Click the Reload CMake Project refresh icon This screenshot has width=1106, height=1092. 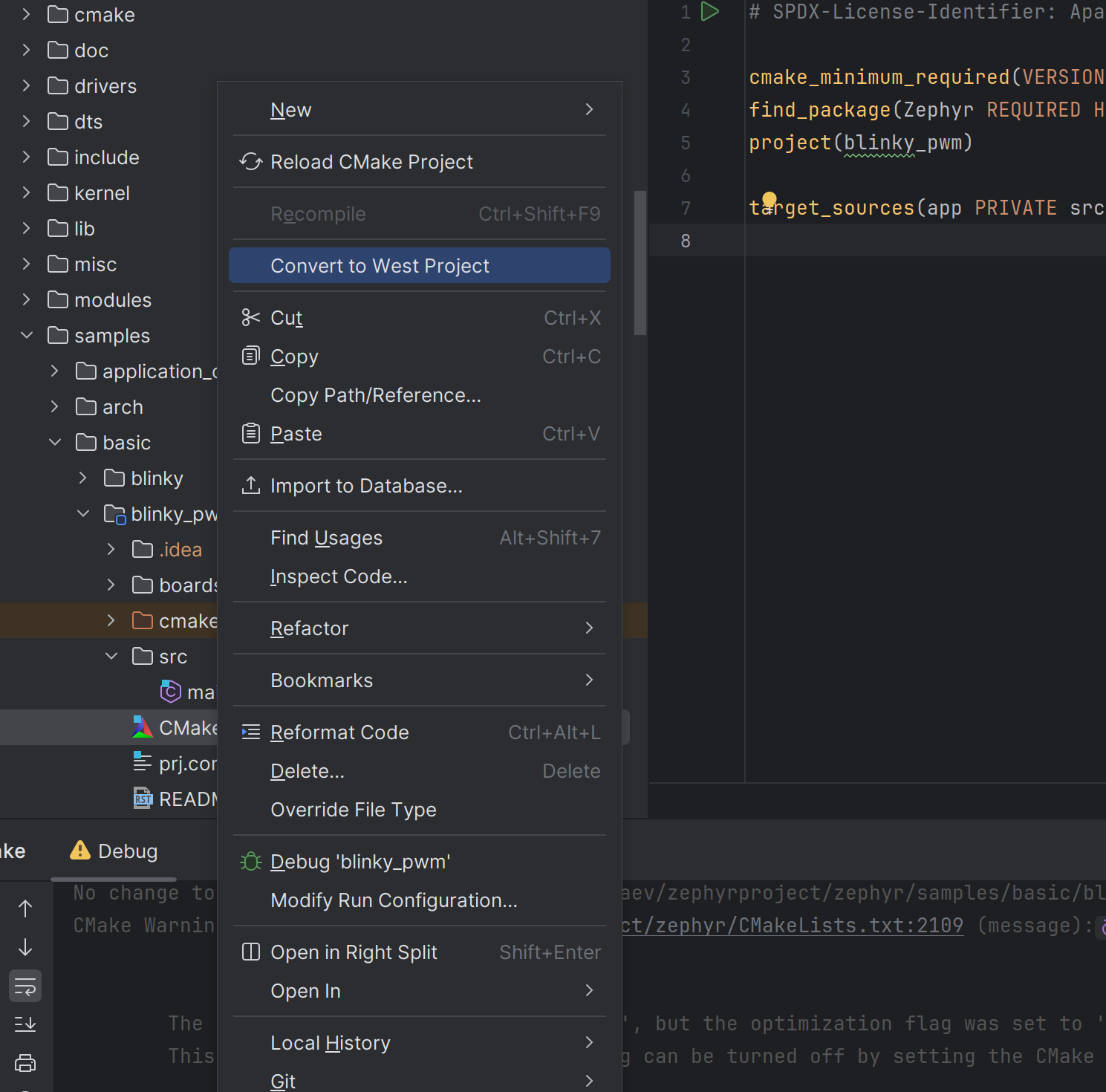251,162
